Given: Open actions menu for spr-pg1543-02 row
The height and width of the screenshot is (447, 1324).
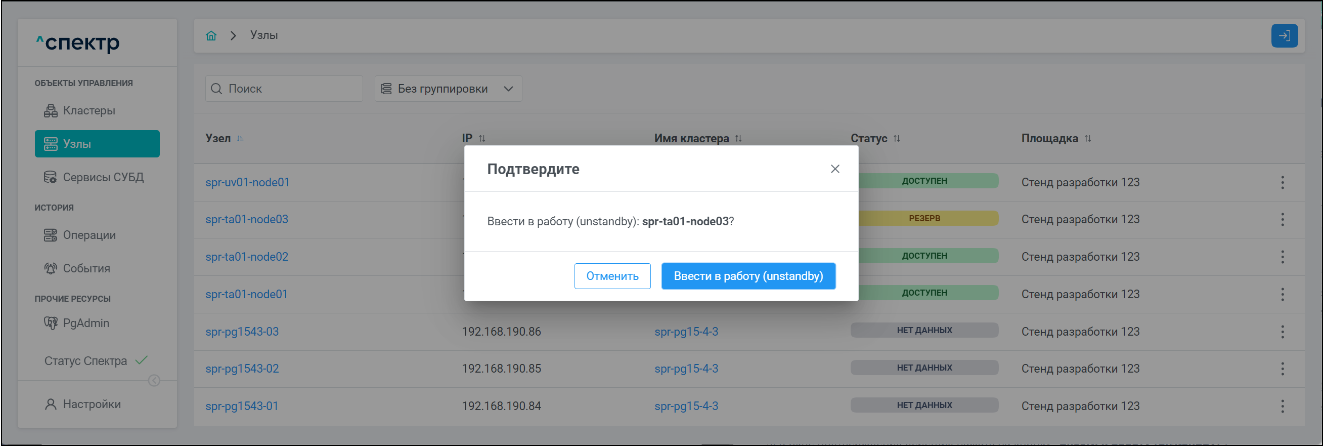Looking at the screenshot, I should [1282, 369].
